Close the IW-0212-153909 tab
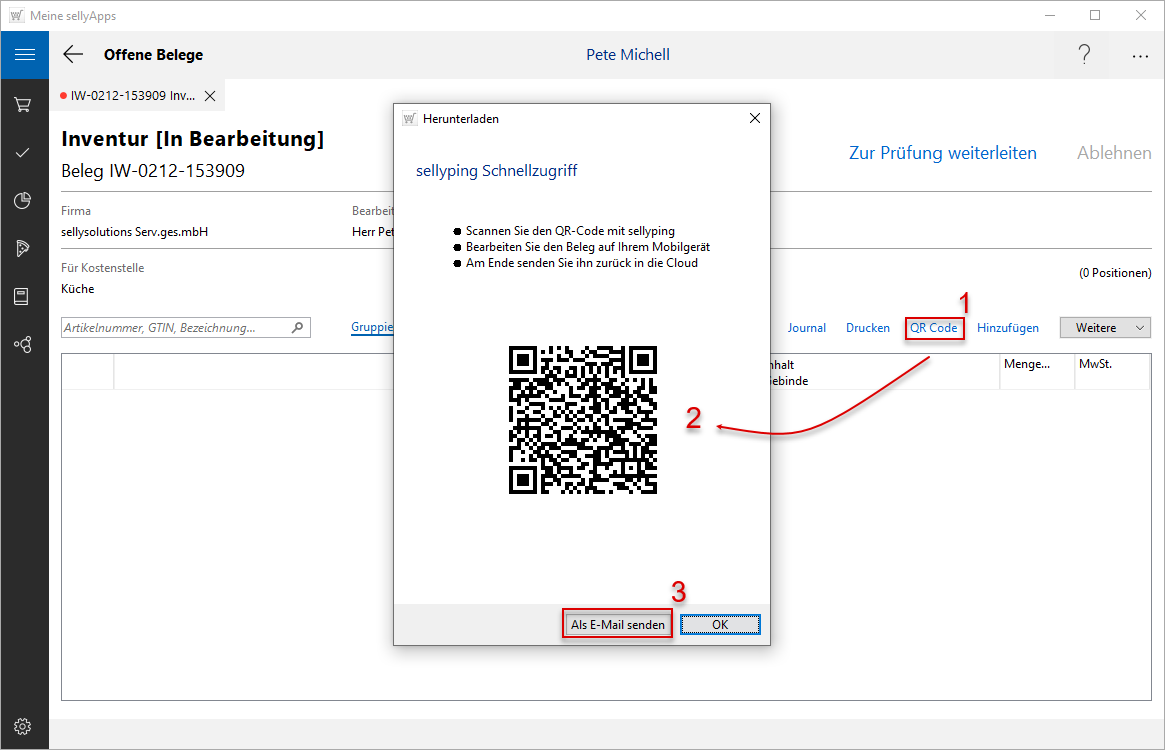Screen dimensions: 1165x750 coord(210,96)
